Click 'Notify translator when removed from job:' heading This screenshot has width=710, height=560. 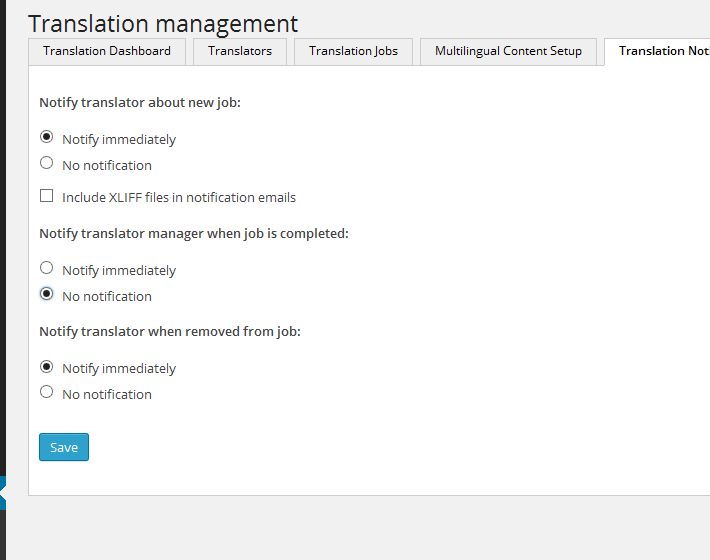pos(170,331)
